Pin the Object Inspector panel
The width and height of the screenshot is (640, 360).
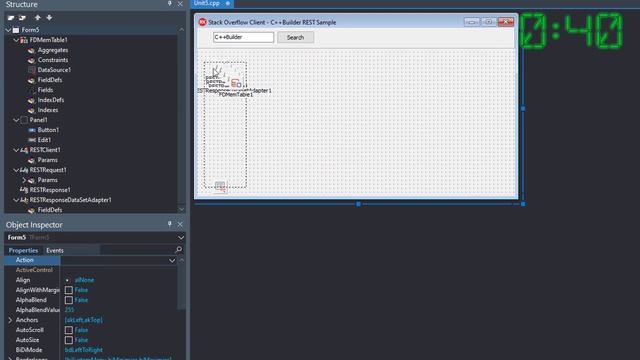(170, 224)
